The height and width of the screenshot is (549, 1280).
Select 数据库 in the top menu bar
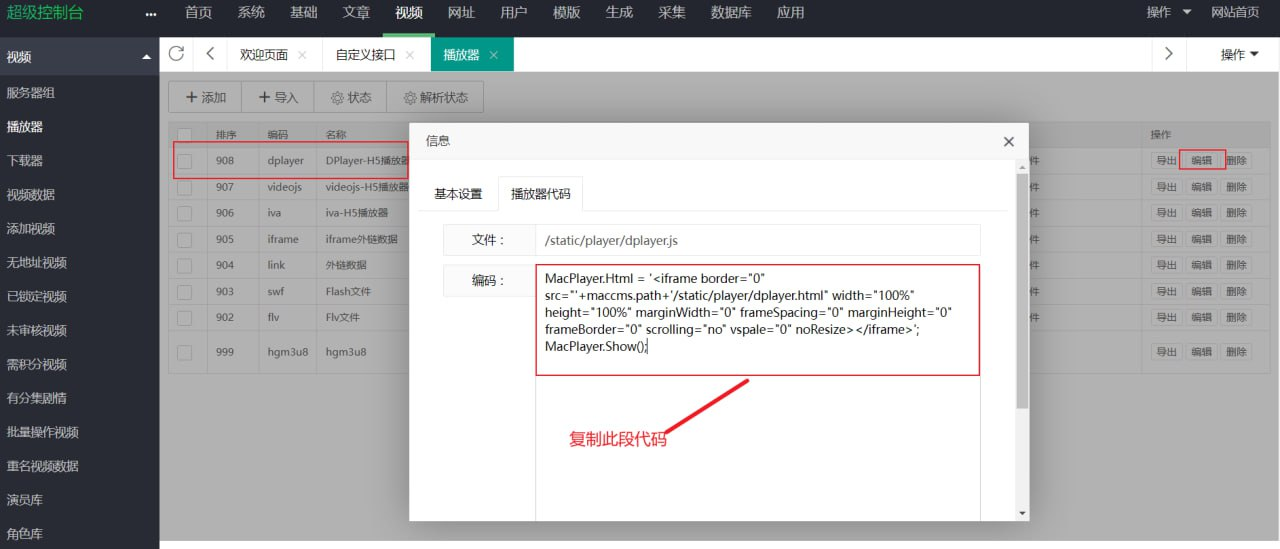click(x=733, y=13)
